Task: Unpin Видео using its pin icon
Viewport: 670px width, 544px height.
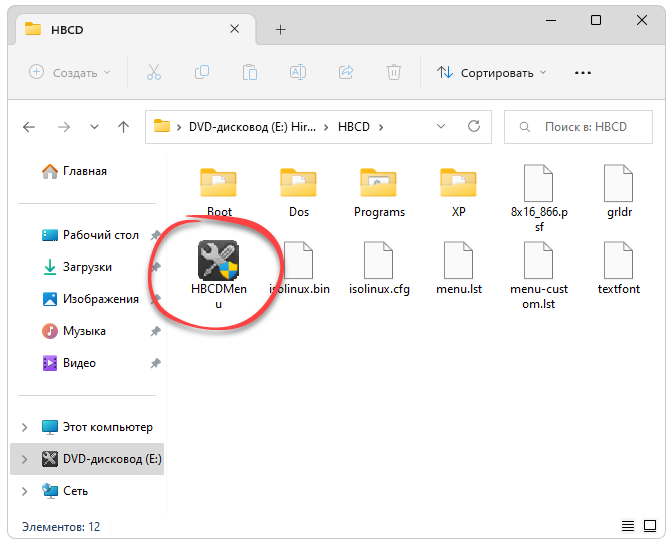Action: 156,363
